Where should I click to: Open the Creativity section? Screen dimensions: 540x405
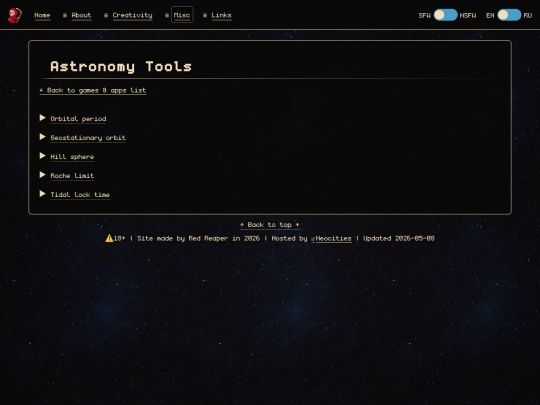click(132, 15)
